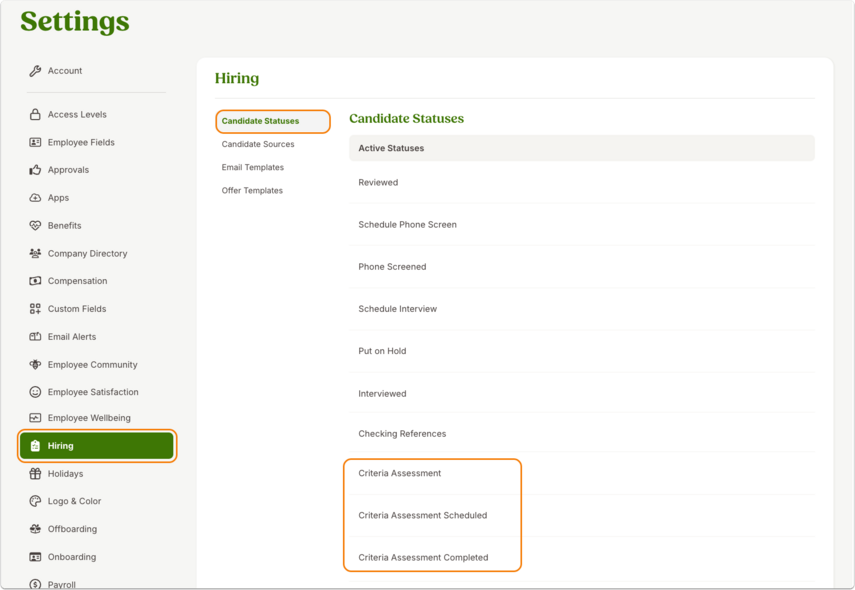Viewport: 855px width, 590px height.
Task: Select the Interviewed status row
Action: point(582,393)
